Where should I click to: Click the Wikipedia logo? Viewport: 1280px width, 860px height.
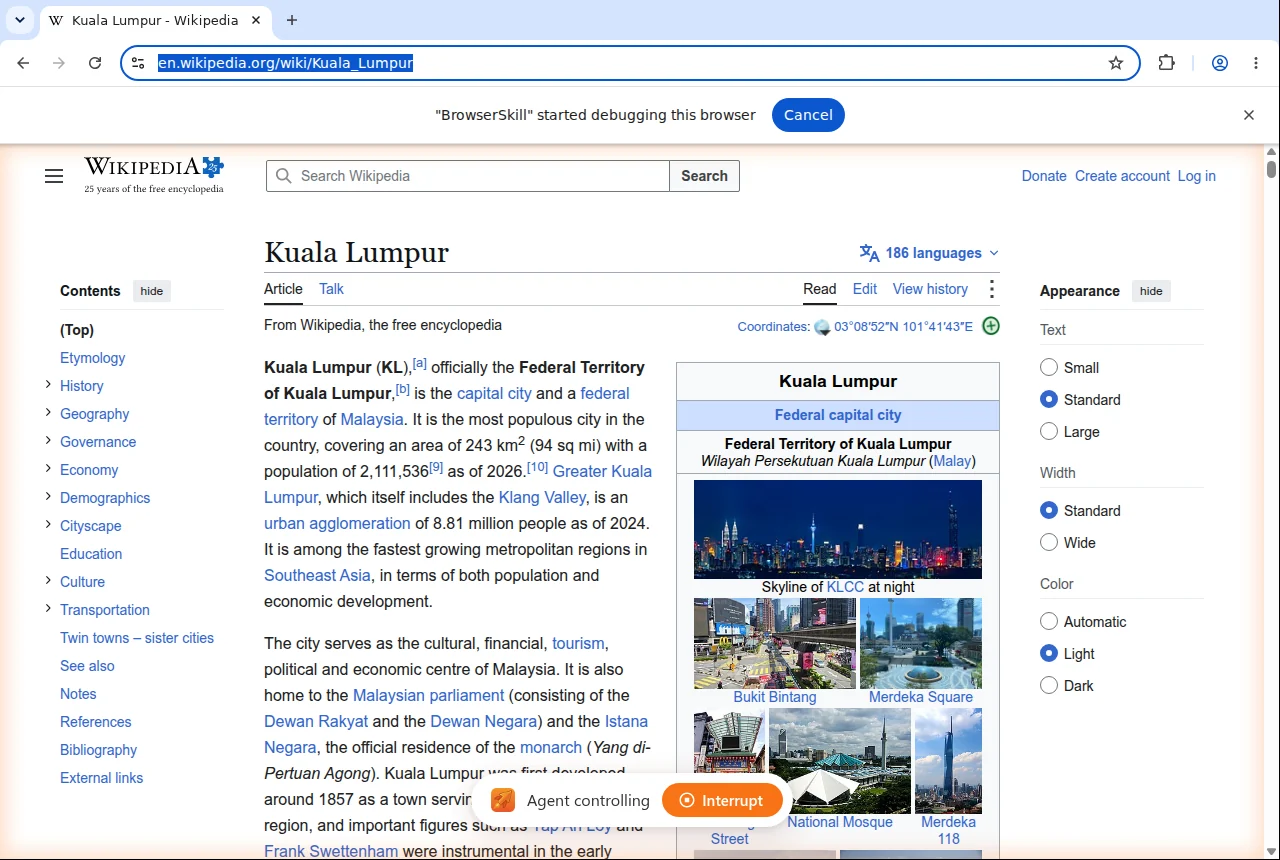(154, 175)
